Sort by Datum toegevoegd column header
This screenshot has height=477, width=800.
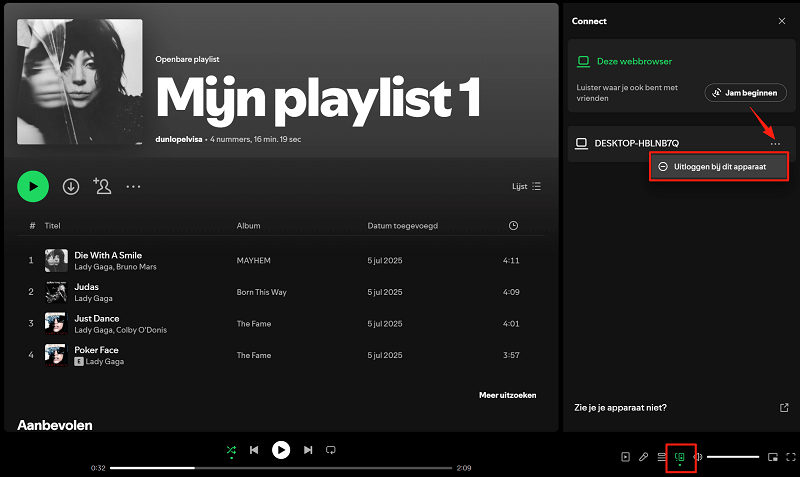coord(403,225)
